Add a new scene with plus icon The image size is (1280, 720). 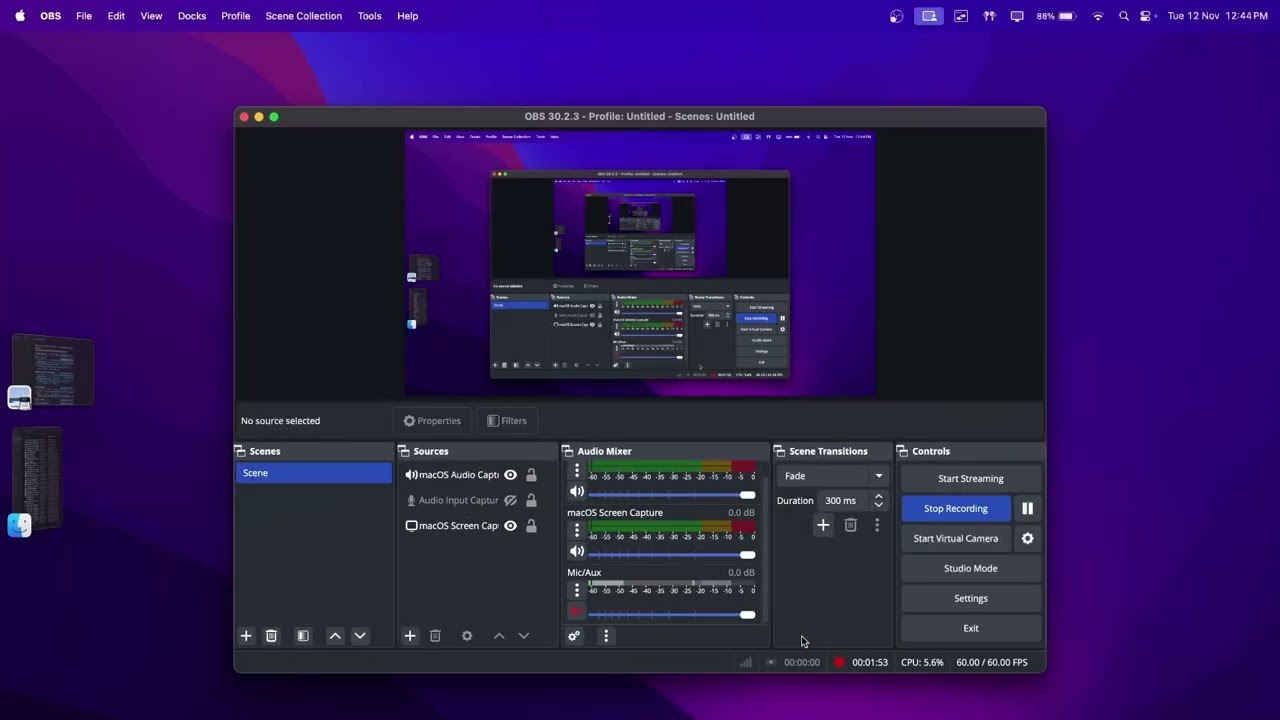246,636
